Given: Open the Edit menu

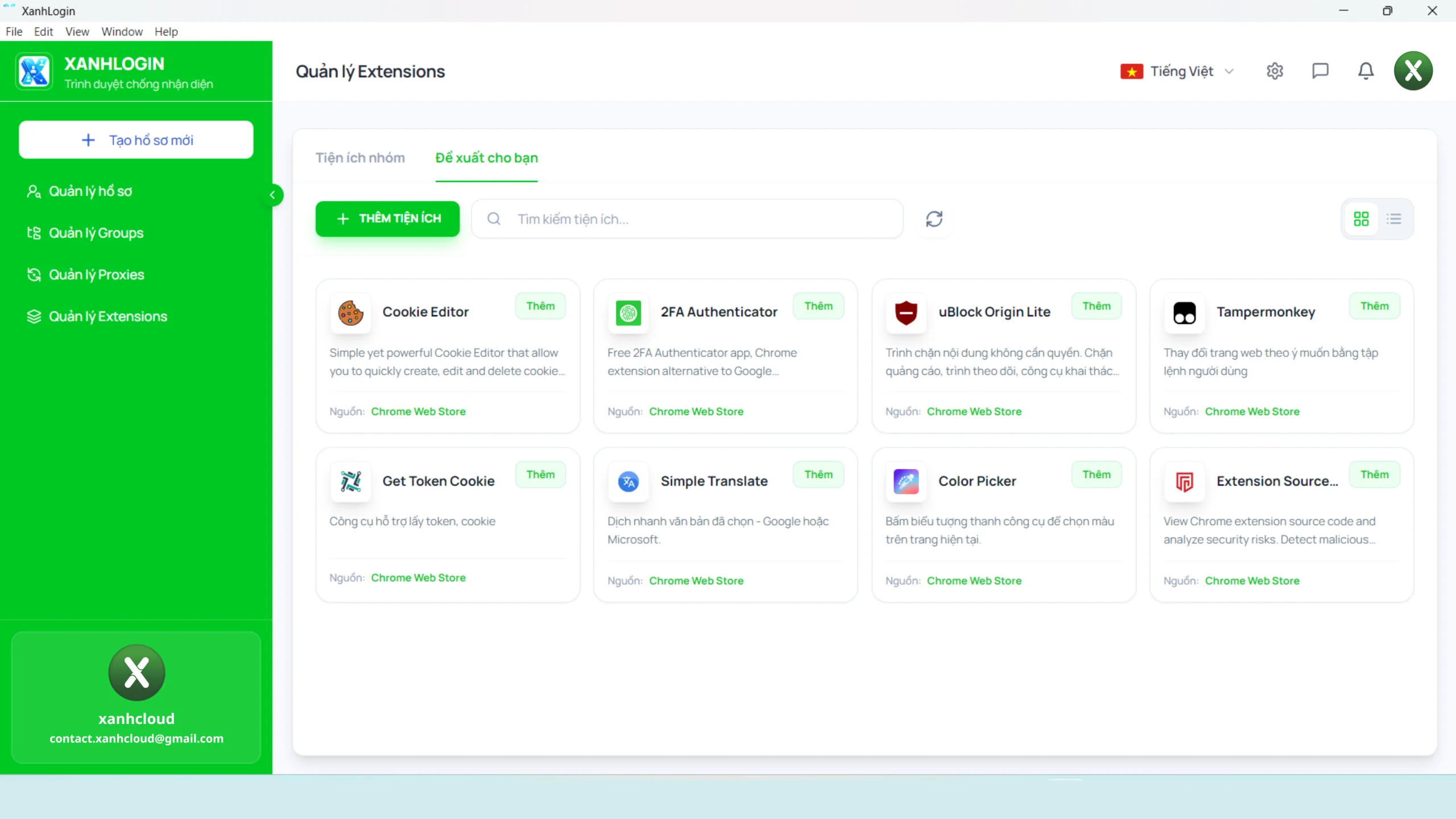Looking at the screenshot, I should point(43,31).
